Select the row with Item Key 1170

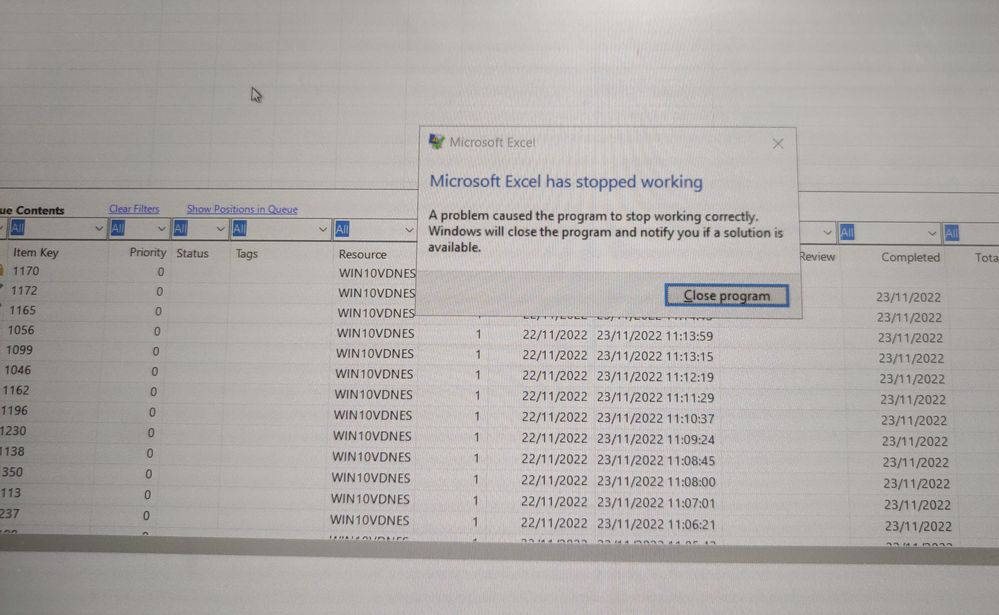coord(26,271)
